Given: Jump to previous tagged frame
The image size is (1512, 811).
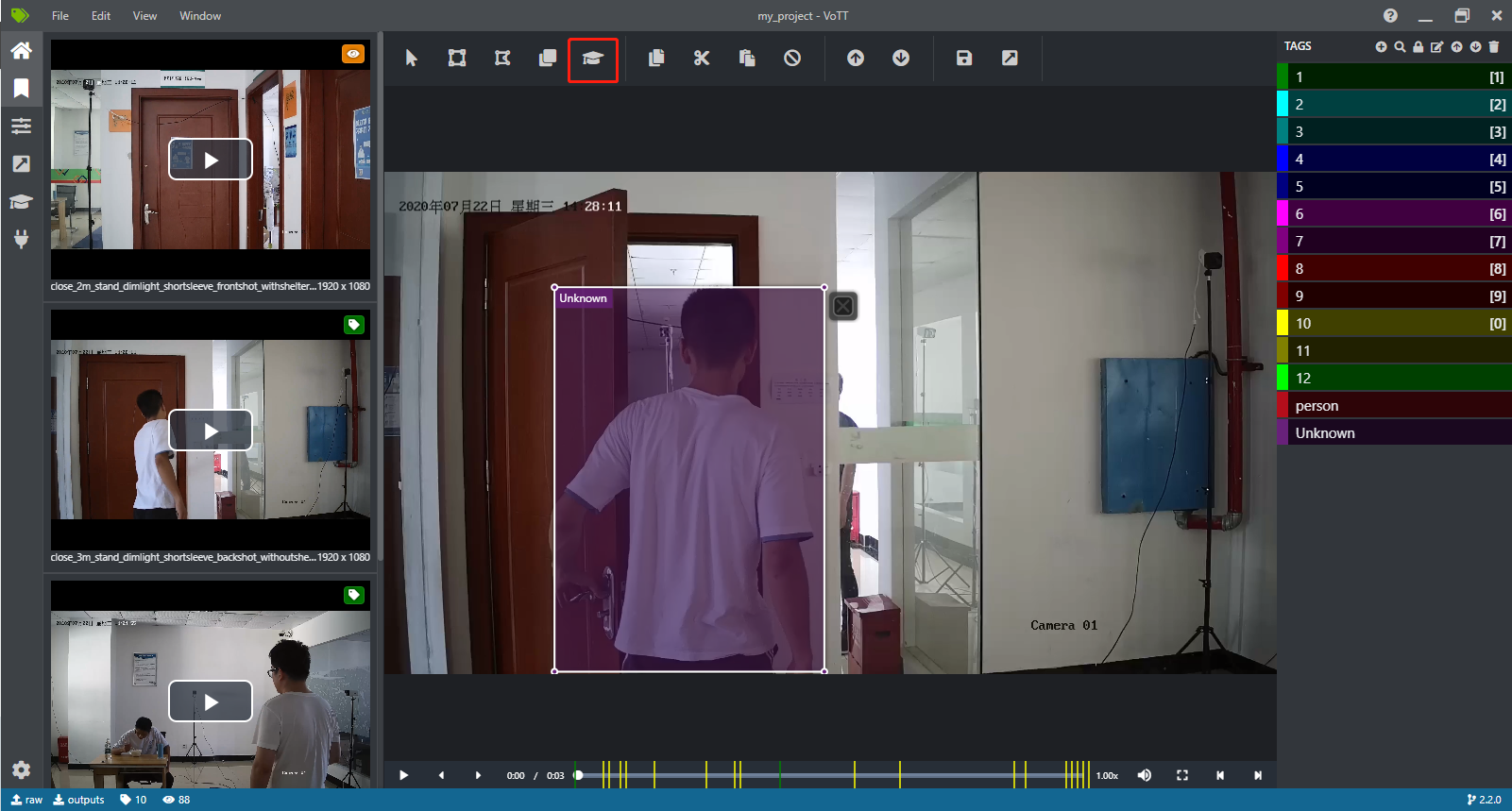Looking at the screenshot, I should coord(1220,775).
